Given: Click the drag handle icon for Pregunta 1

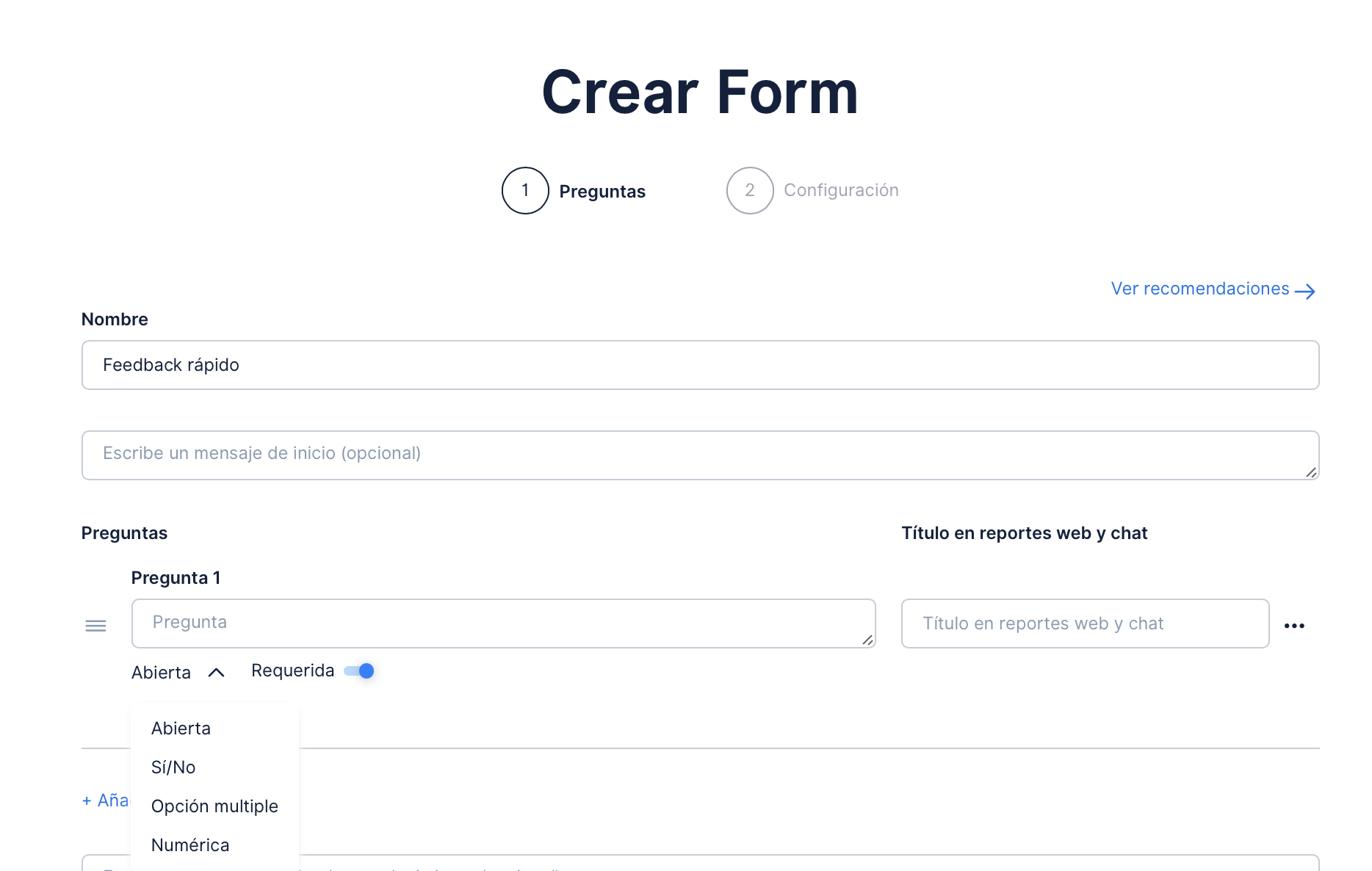Looking at the screenshot, I should pos(95,626).
